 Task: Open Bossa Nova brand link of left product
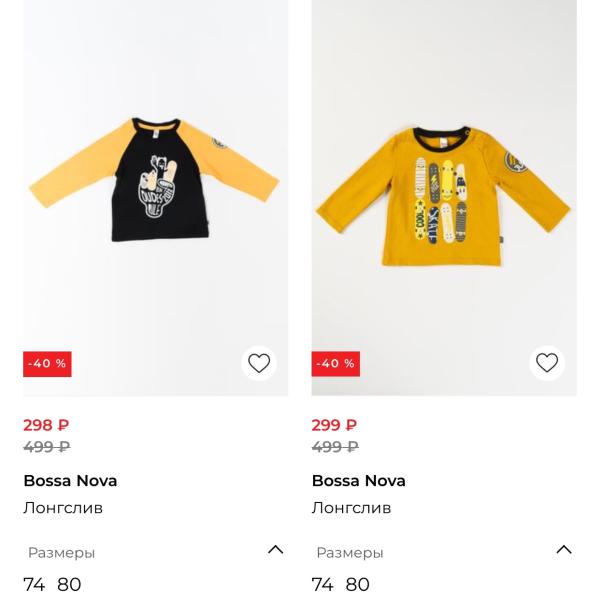70,481
